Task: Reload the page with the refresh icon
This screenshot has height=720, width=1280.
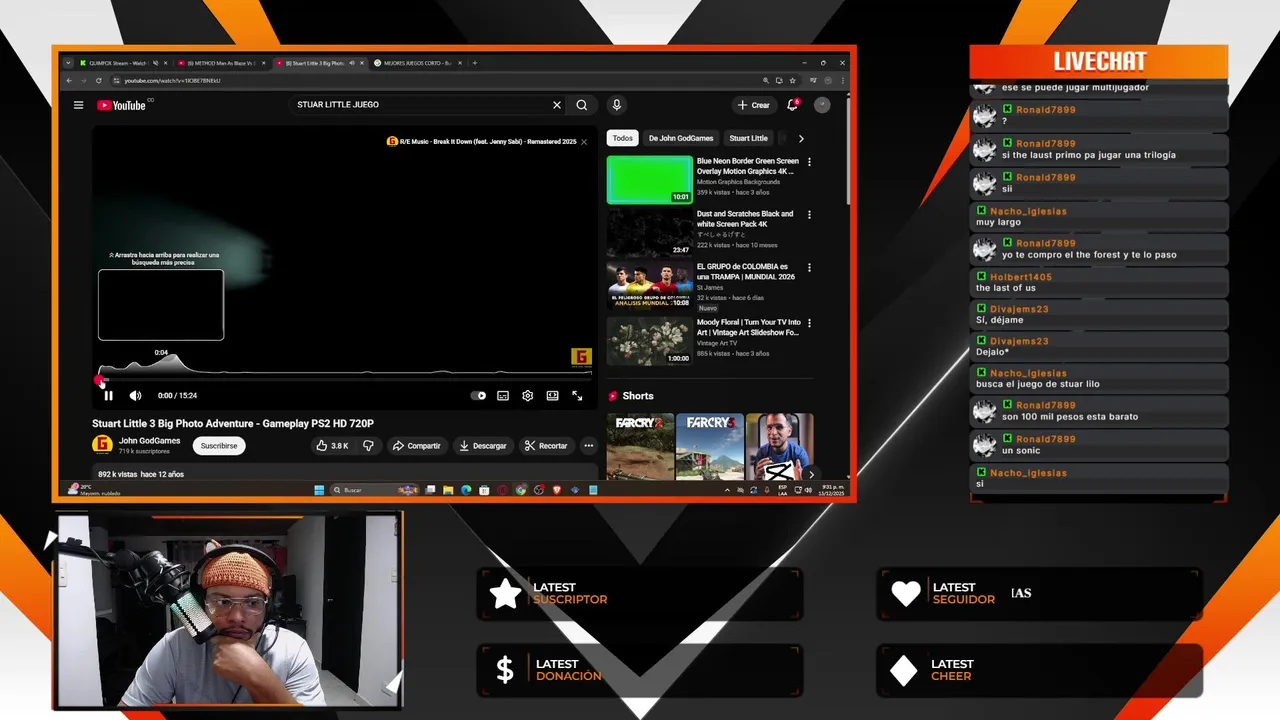Action: (x=98, y=80)
